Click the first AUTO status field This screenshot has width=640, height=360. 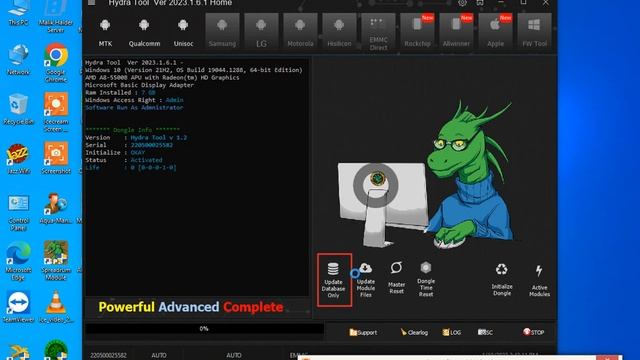[x=159, y=356]
